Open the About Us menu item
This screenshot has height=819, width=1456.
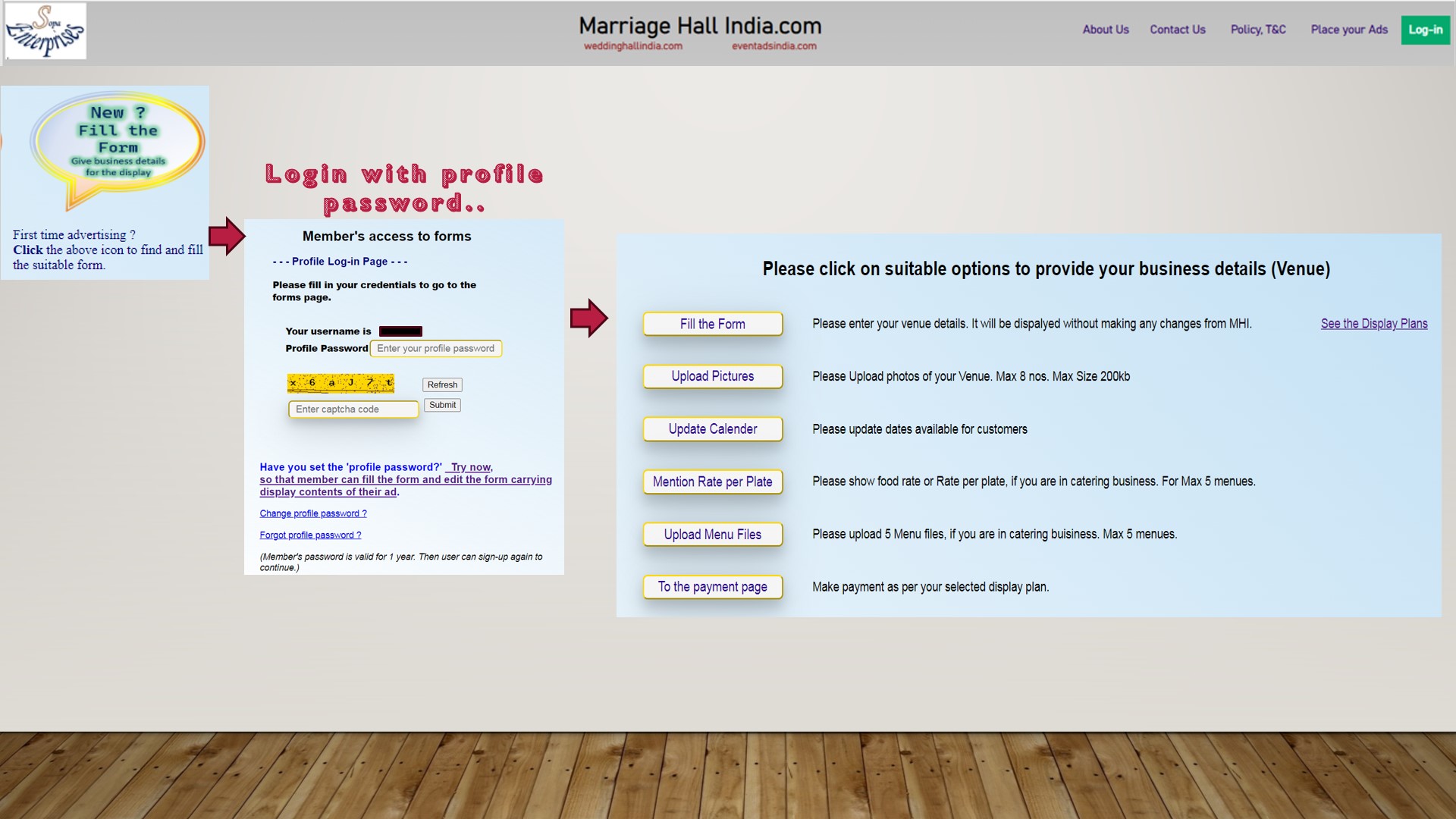pos(1105,30)
